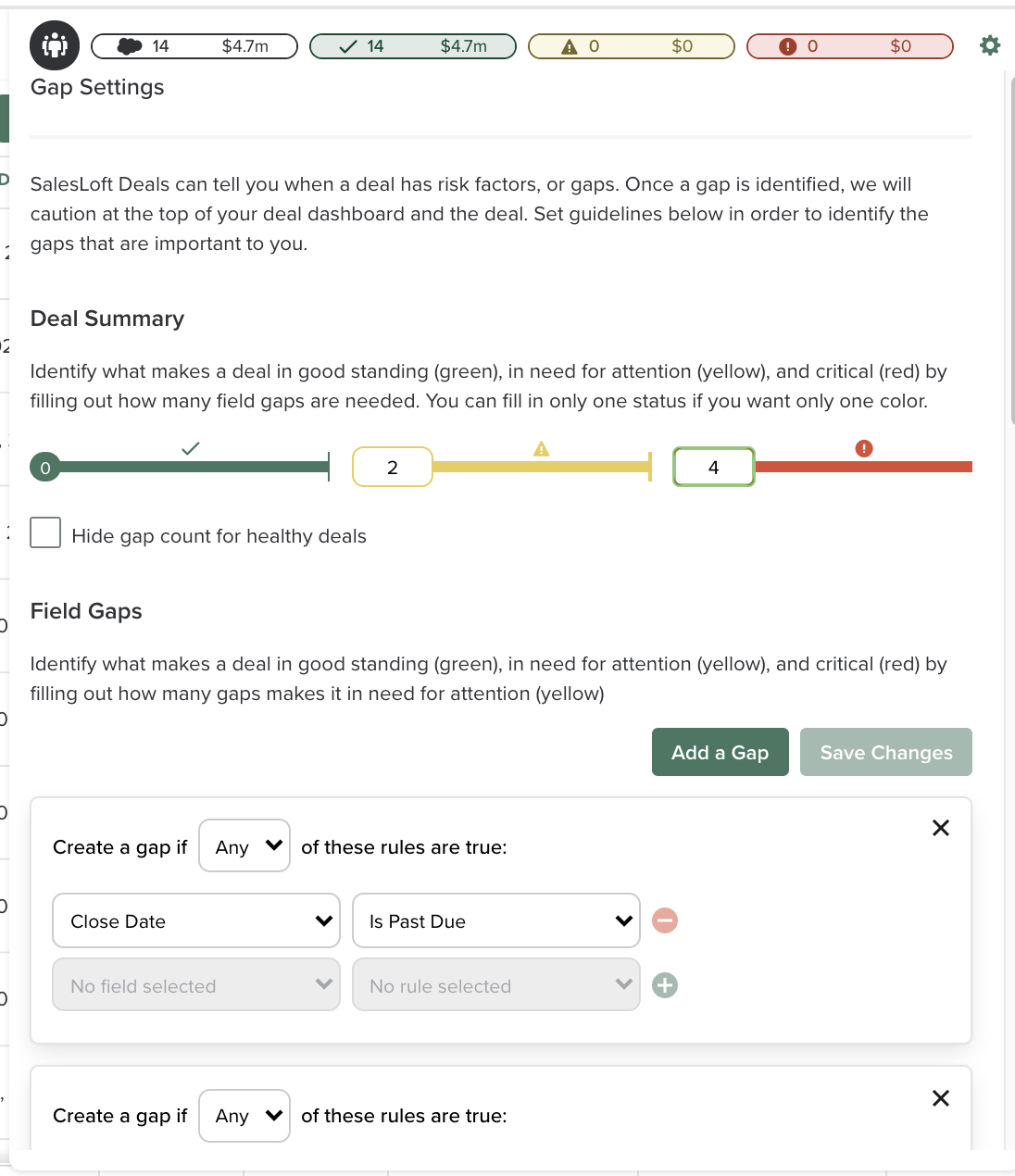Click the Save Changes button

pos(885,752)
